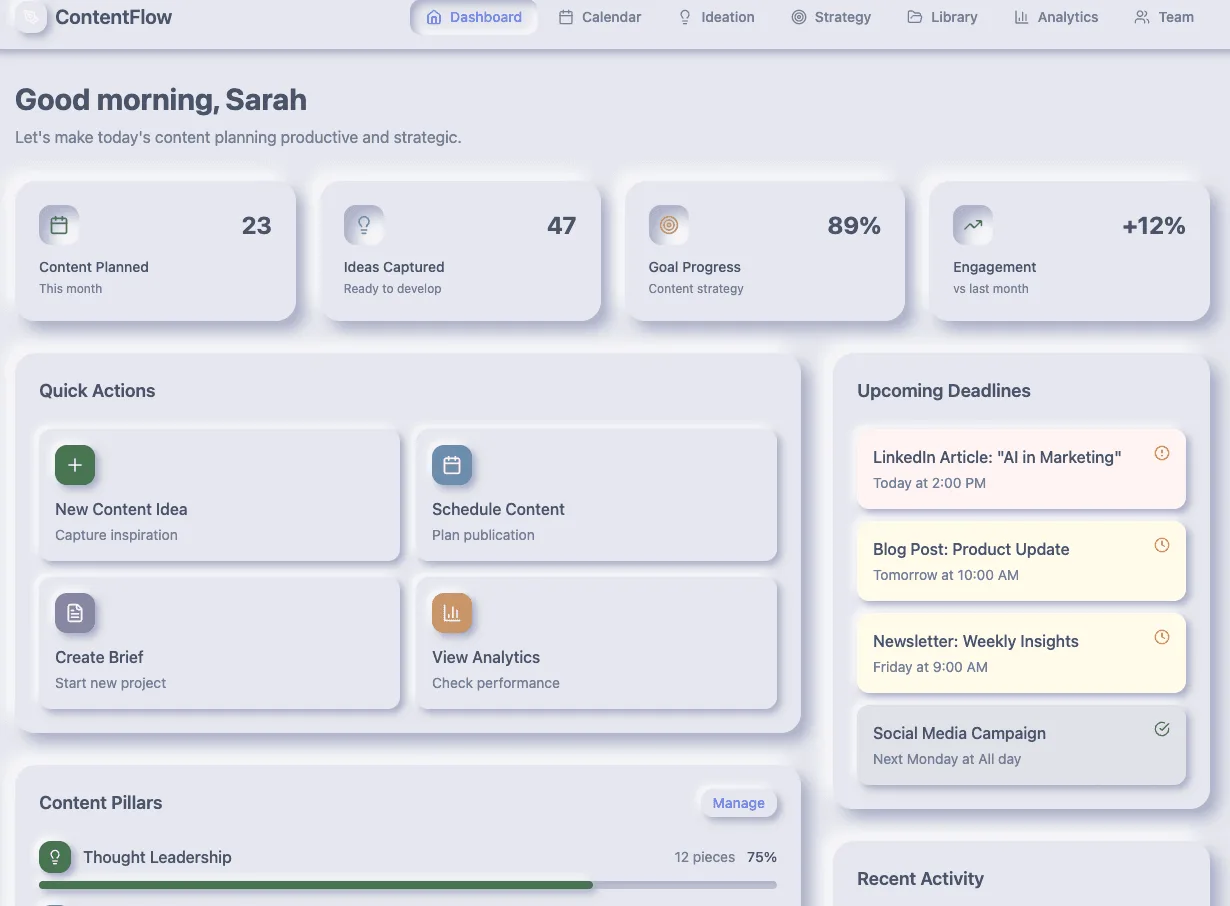Open the Analytics tab
The image size is (1230, 906).
pyautogui.click(x=1056, y=17)
